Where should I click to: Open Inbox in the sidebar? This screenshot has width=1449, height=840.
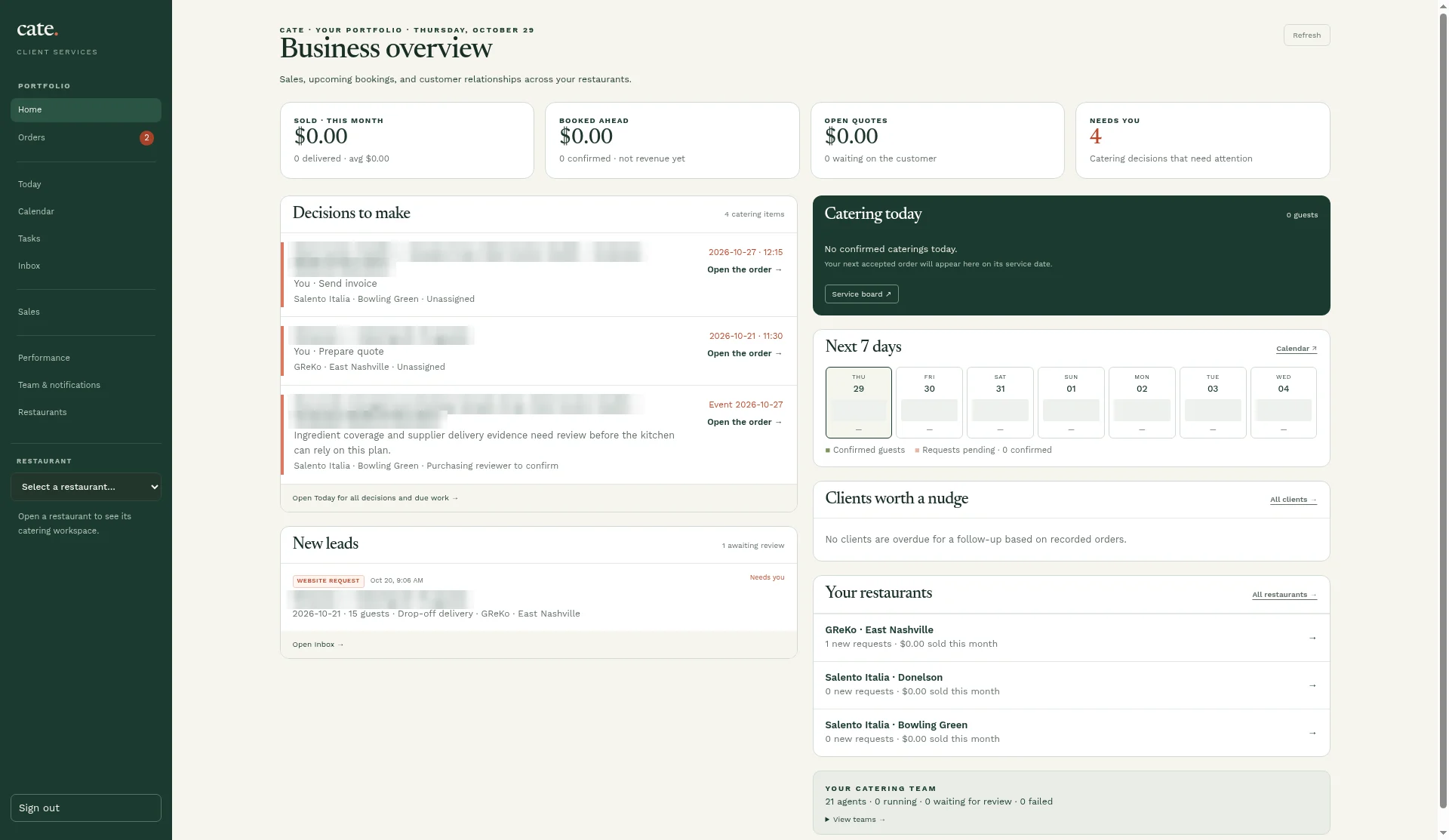point(86,266)
